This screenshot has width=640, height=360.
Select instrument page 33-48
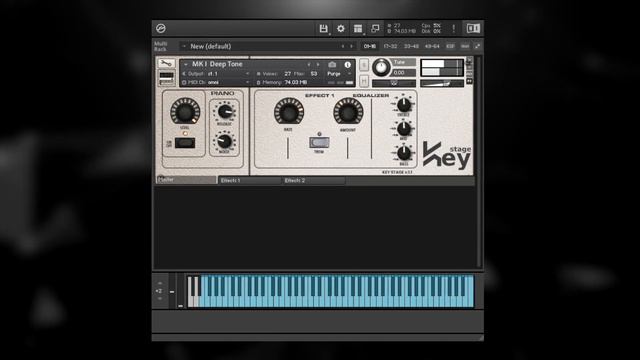[x=411, y=47]
